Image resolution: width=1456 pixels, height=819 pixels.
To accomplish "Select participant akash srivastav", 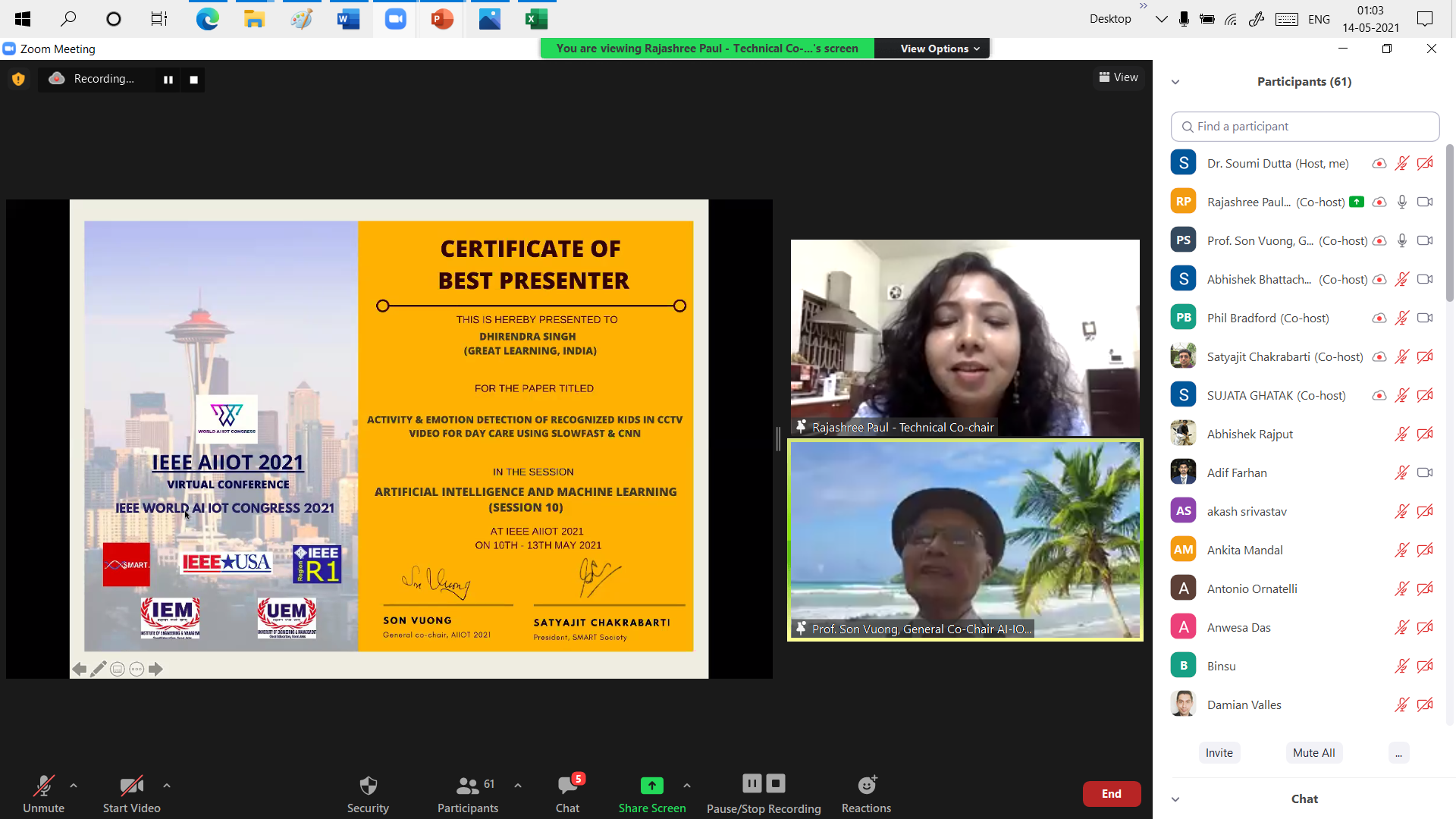I will click(x=1304, y=512).
